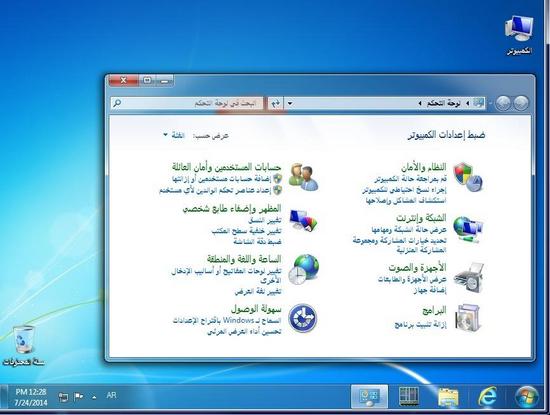Switch the AR language bar indicator
Image resolution: width=550 pixels, height=415 pixels.
point(111,395)
